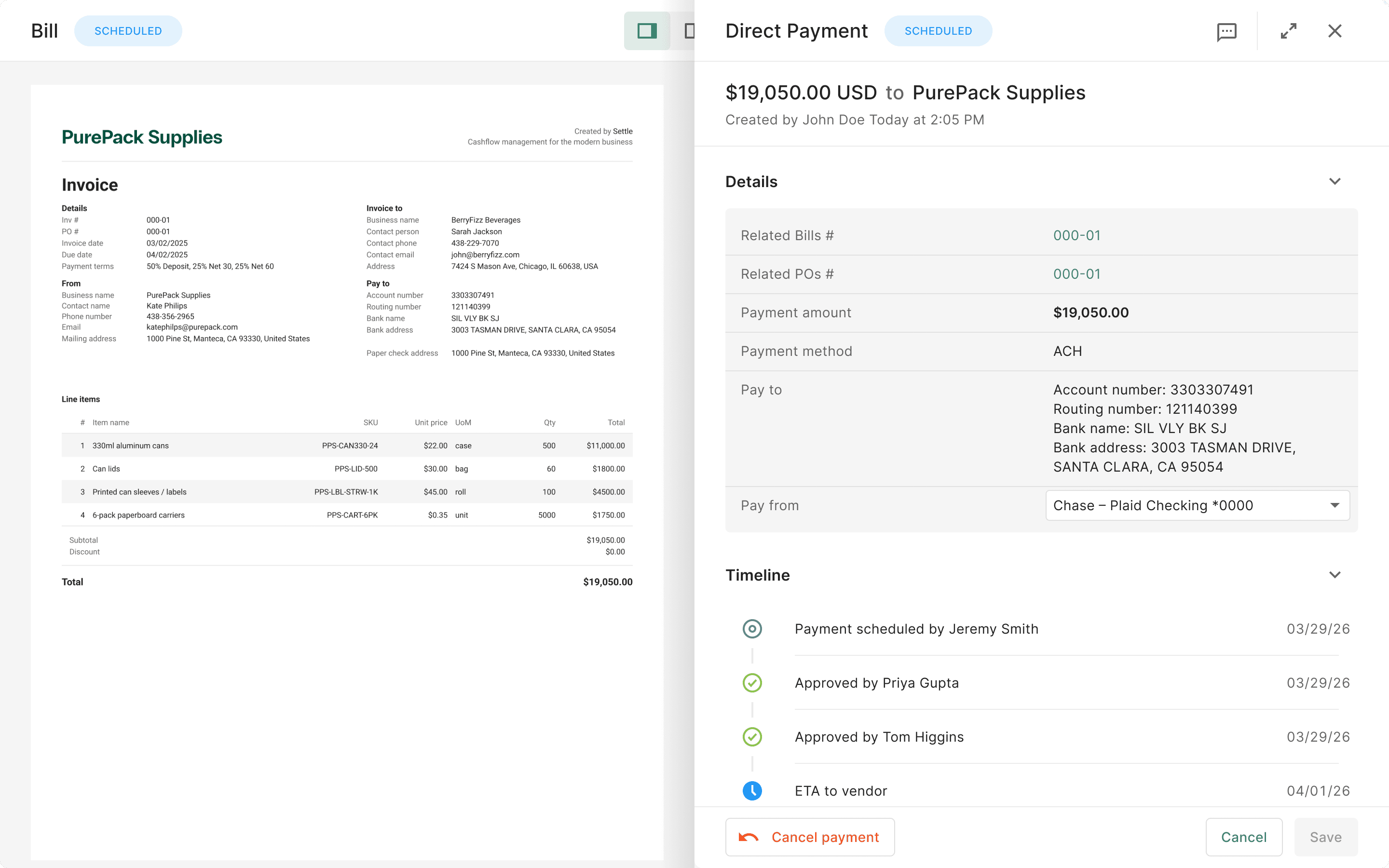1389x868 pixels.
Task: Click the 'Routing number: 121140399' text
Action: coord(1145,409)
